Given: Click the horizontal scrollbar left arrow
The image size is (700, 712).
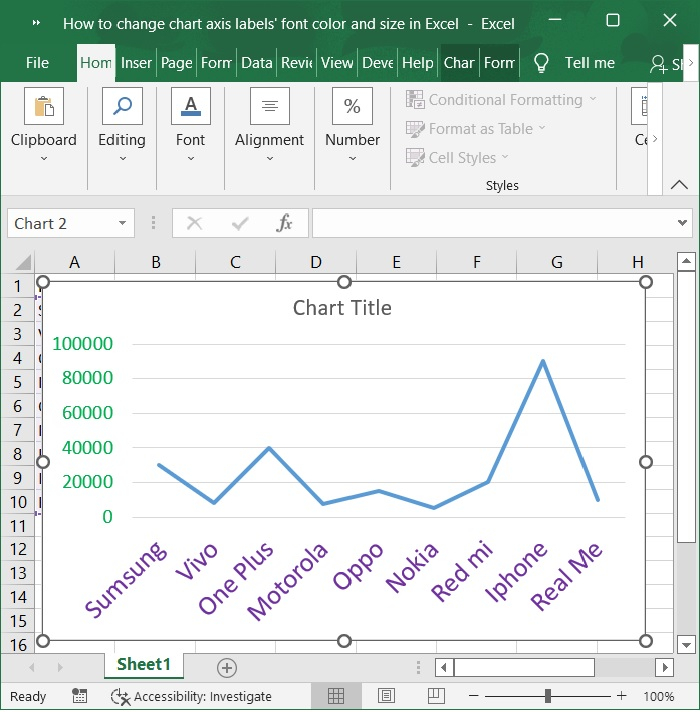Looking at the screenshot, I should 444,668.
